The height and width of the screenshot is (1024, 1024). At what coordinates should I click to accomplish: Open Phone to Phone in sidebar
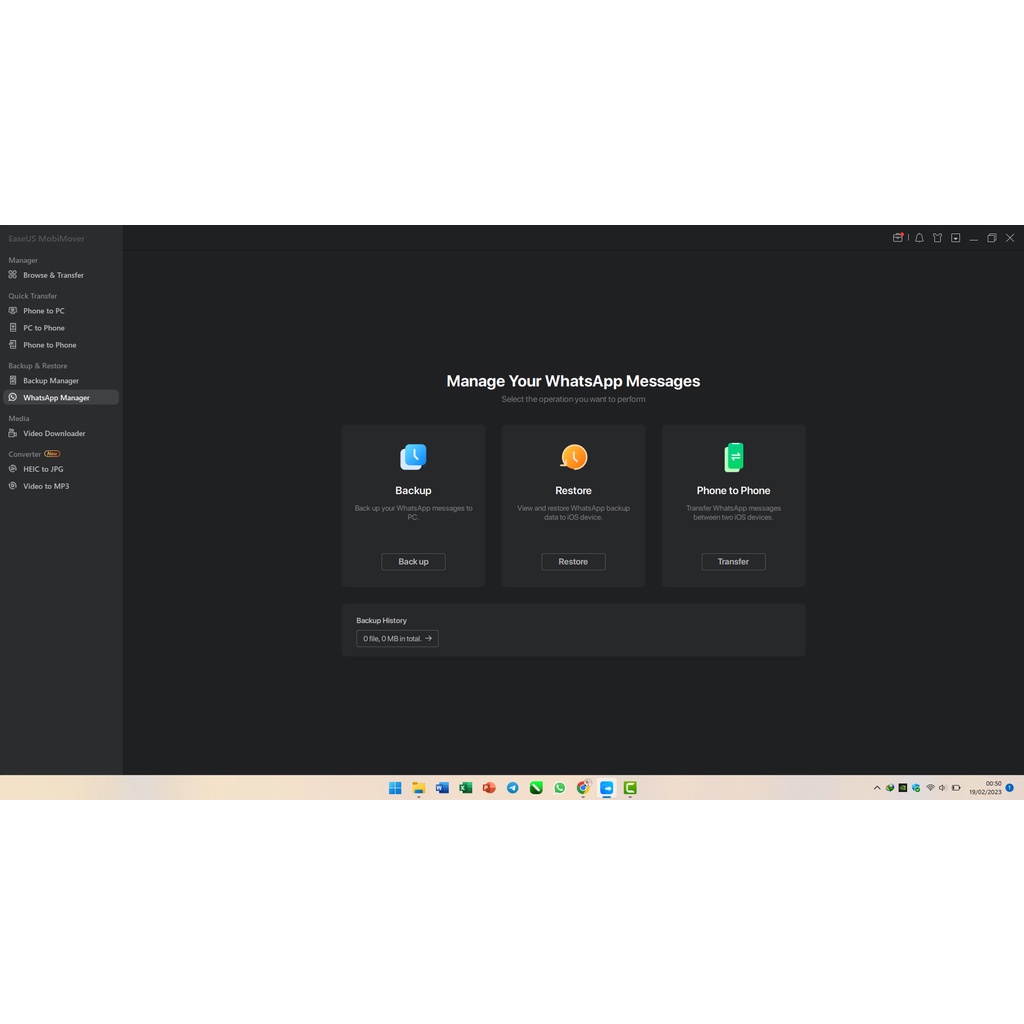coord(49,345)
